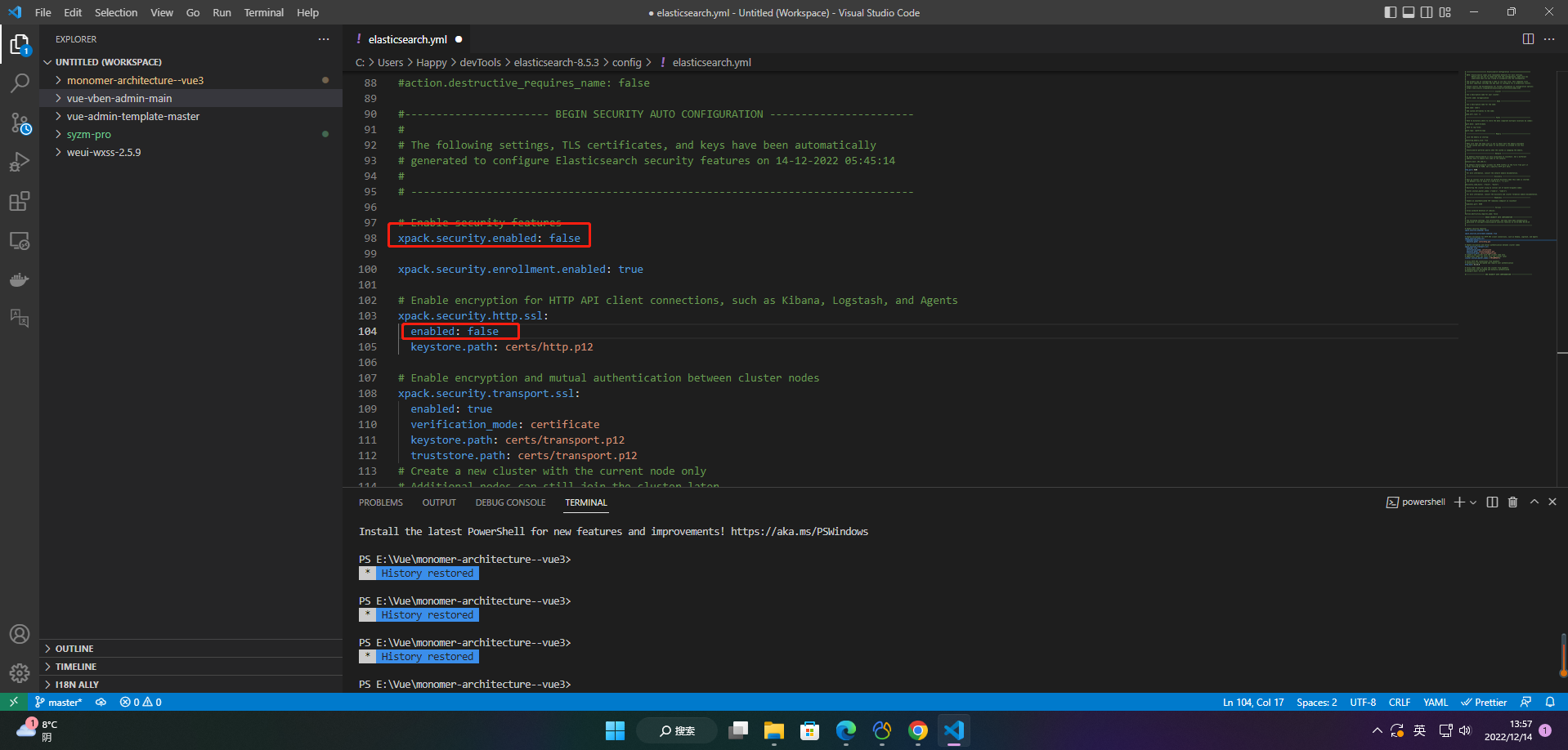Open the terminal launch profile dropdown arrow

point(1473,502)
